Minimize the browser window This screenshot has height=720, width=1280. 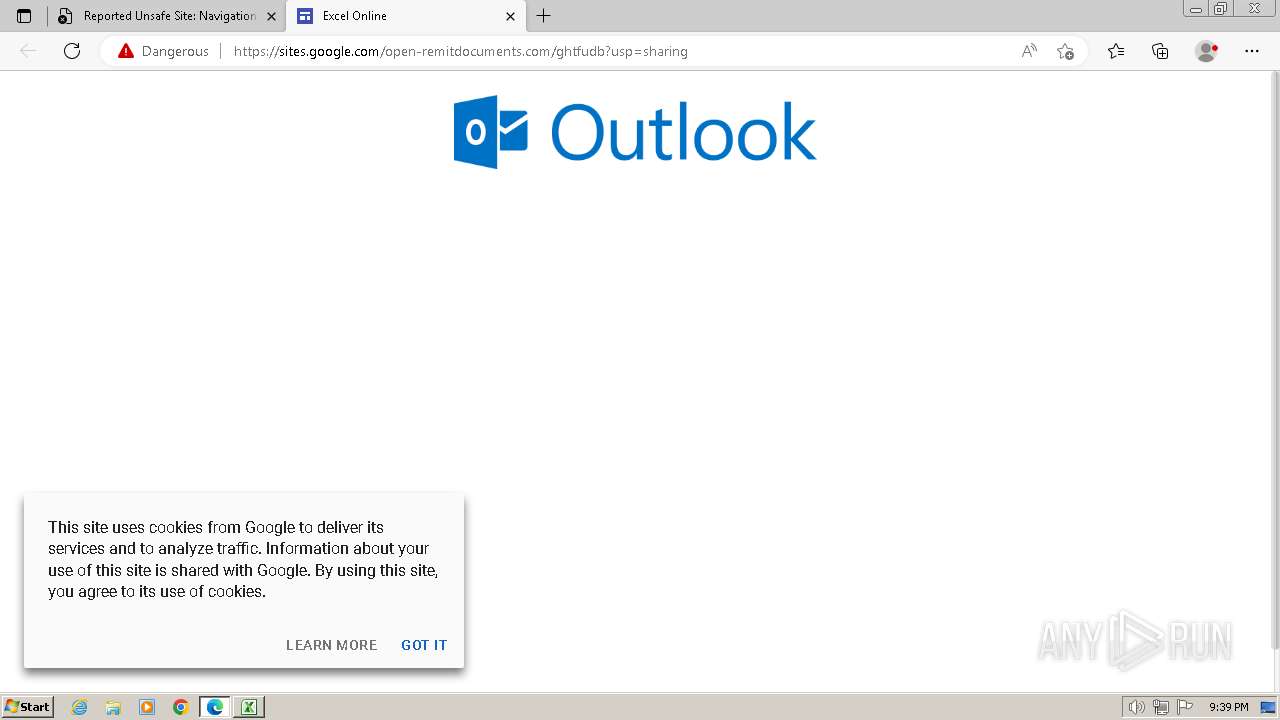click(x=1197, y=9)
